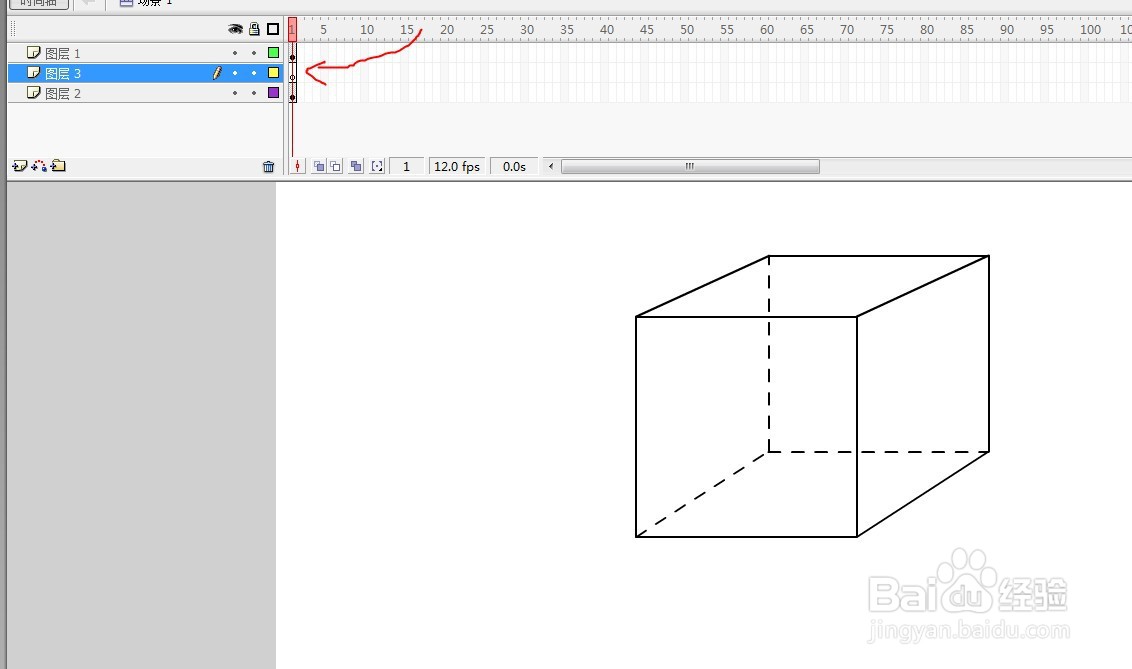The height and width of the screenshot is (669, 1132).
Task: Select the blank keyframe of 图层 3
Action: click(292, 73)
